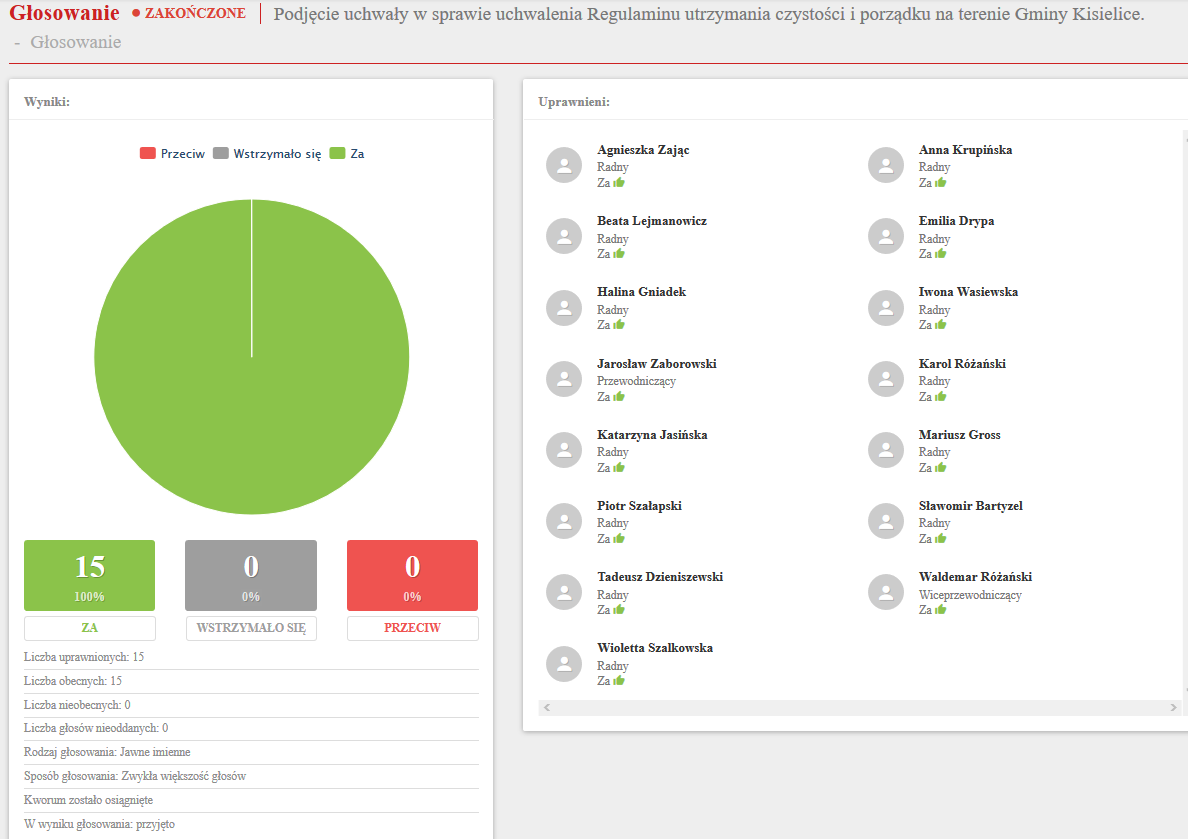1188x839 pixels.
Task: Click the Głosowanie breadcrumb link
Action: [76, 42]
